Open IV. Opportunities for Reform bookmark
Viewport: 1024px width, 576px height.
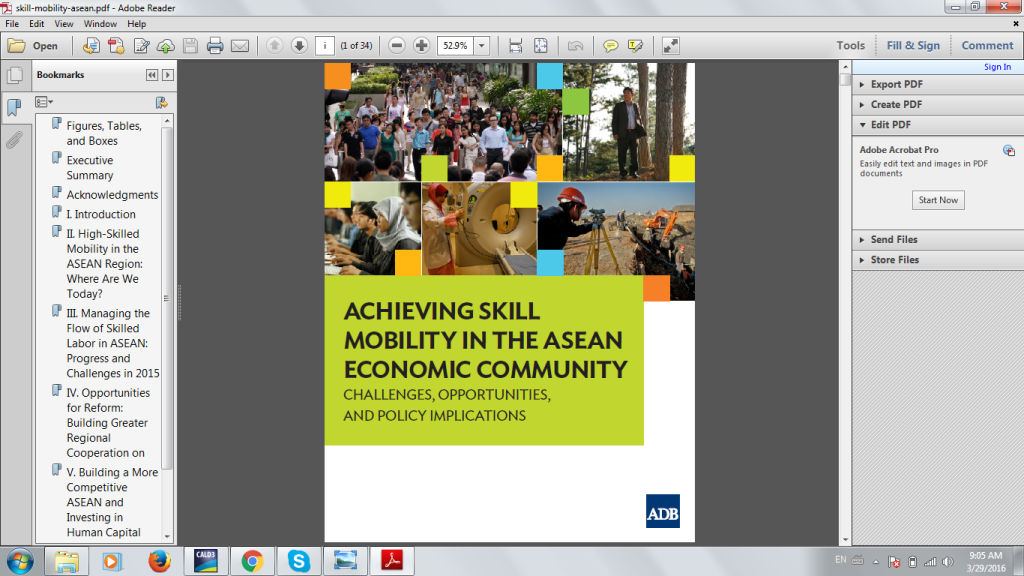coord(108,423)
